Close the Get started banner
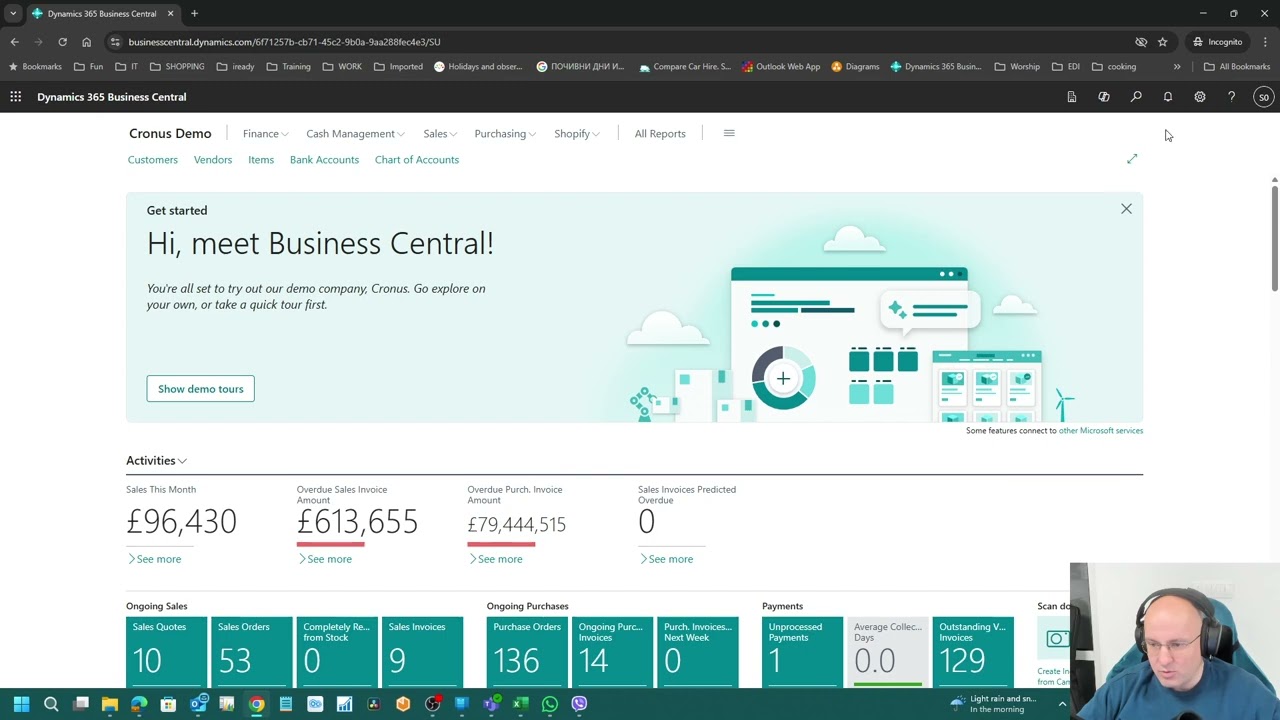1280x720 pixels. pos(1126,208)
